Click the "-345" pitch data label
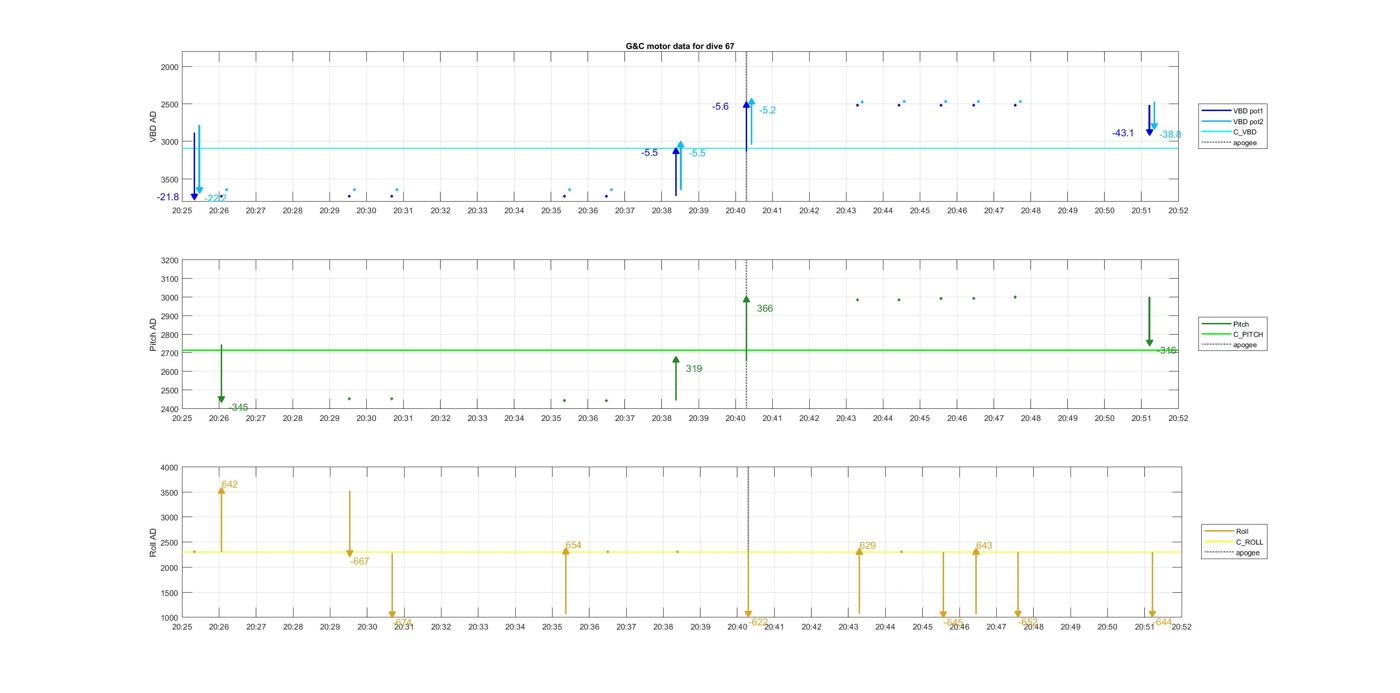The width and height of the screenshot is (1400, 693). coord(238,407)
